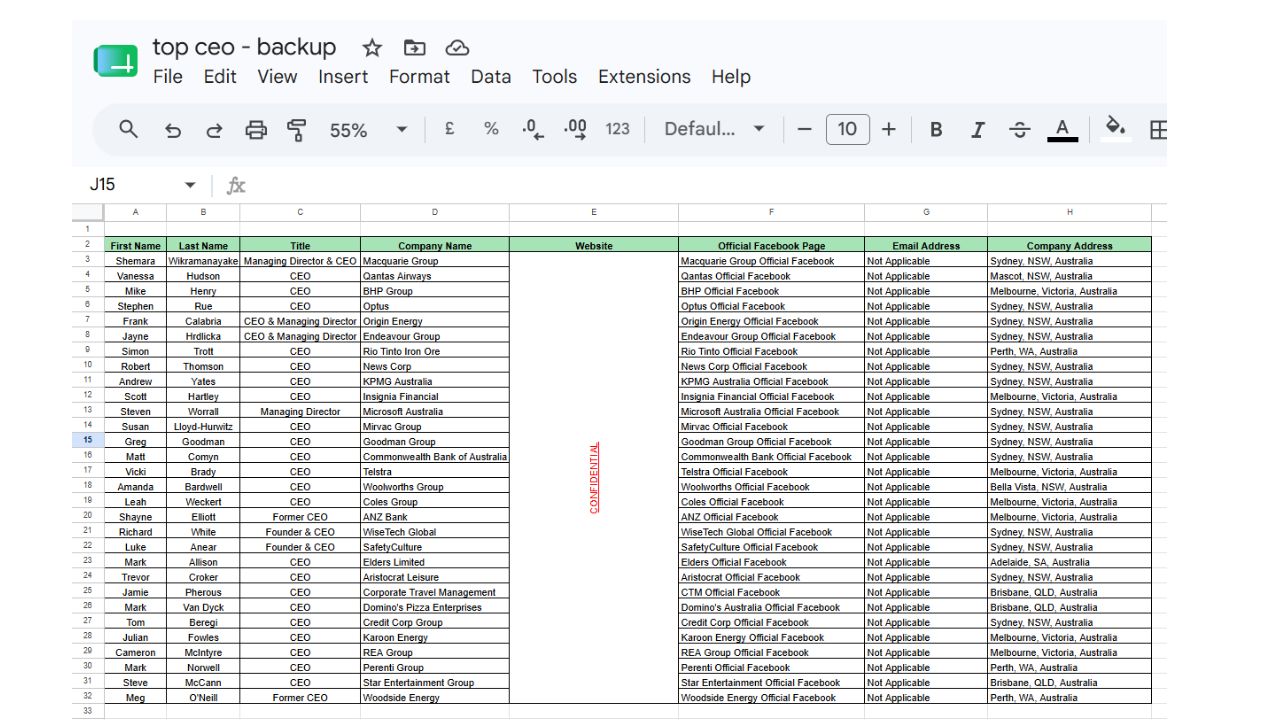
Task: Select column E header
Action: pos(594,212)
